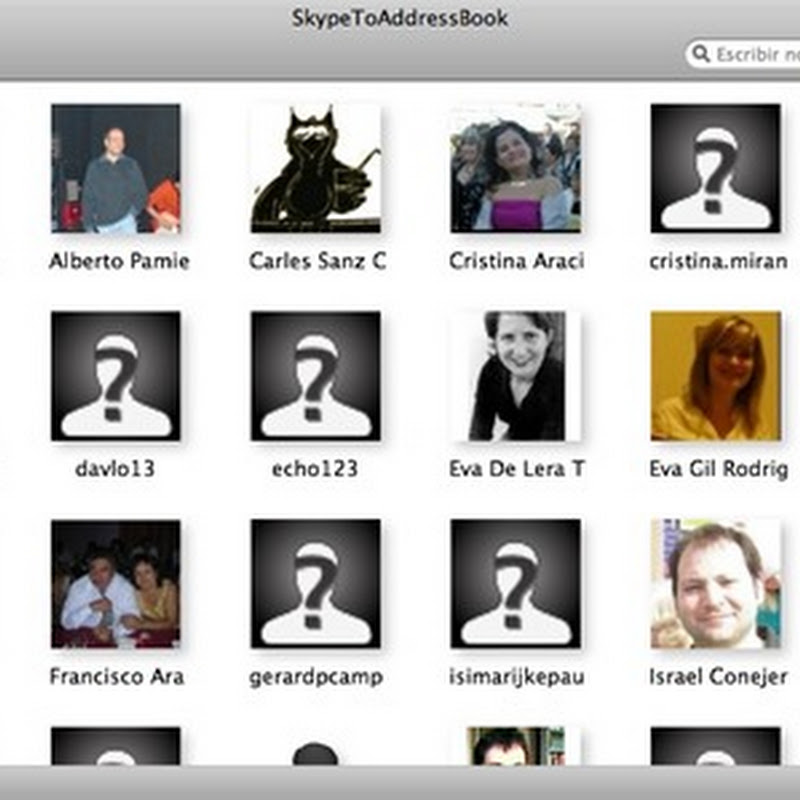Click the Israel Conejer name label
800x800 pixels.
[x=718, y=678]
